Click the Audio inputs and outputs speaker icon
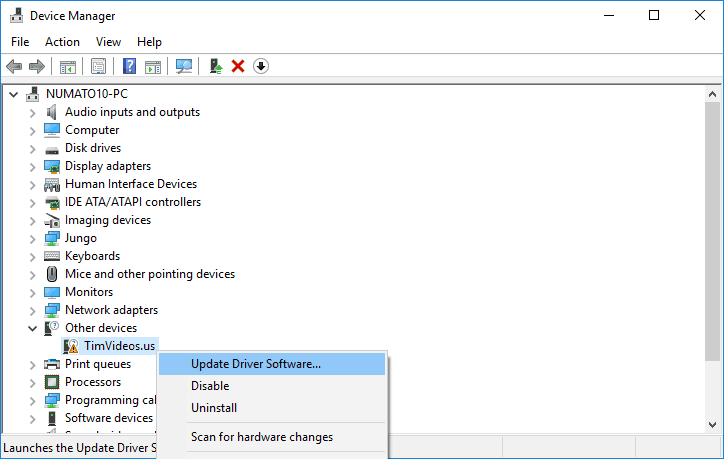 click(52, 112)
